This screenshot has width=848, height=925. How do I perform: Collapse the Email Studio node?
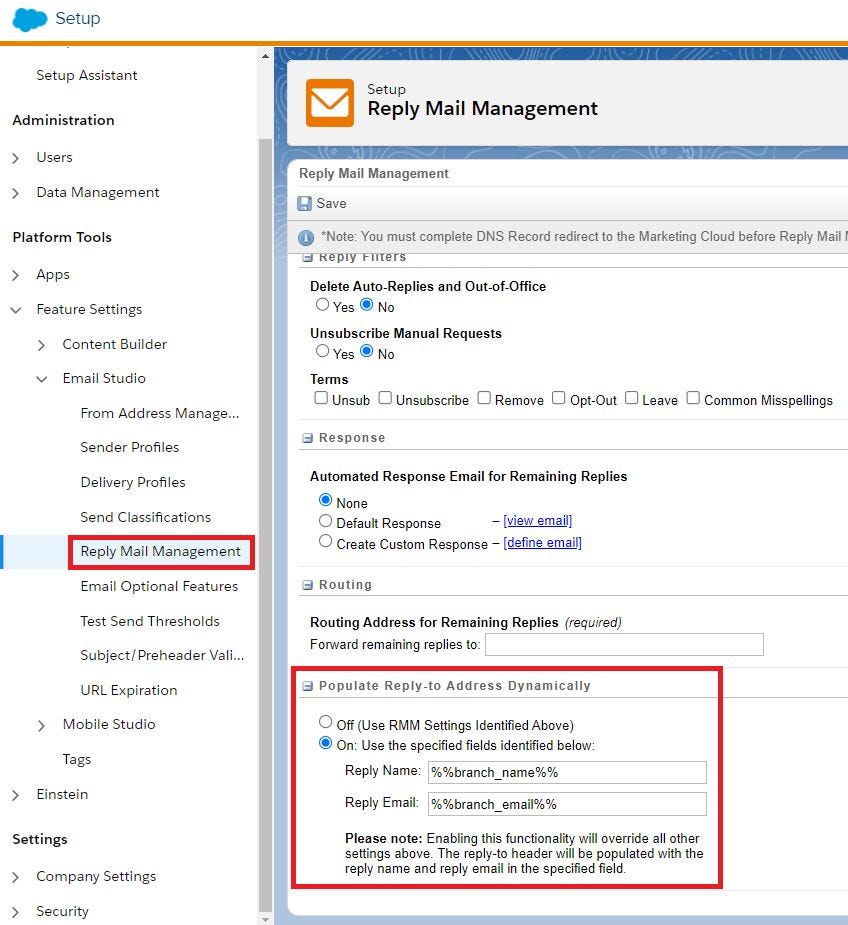coord(41,379)
